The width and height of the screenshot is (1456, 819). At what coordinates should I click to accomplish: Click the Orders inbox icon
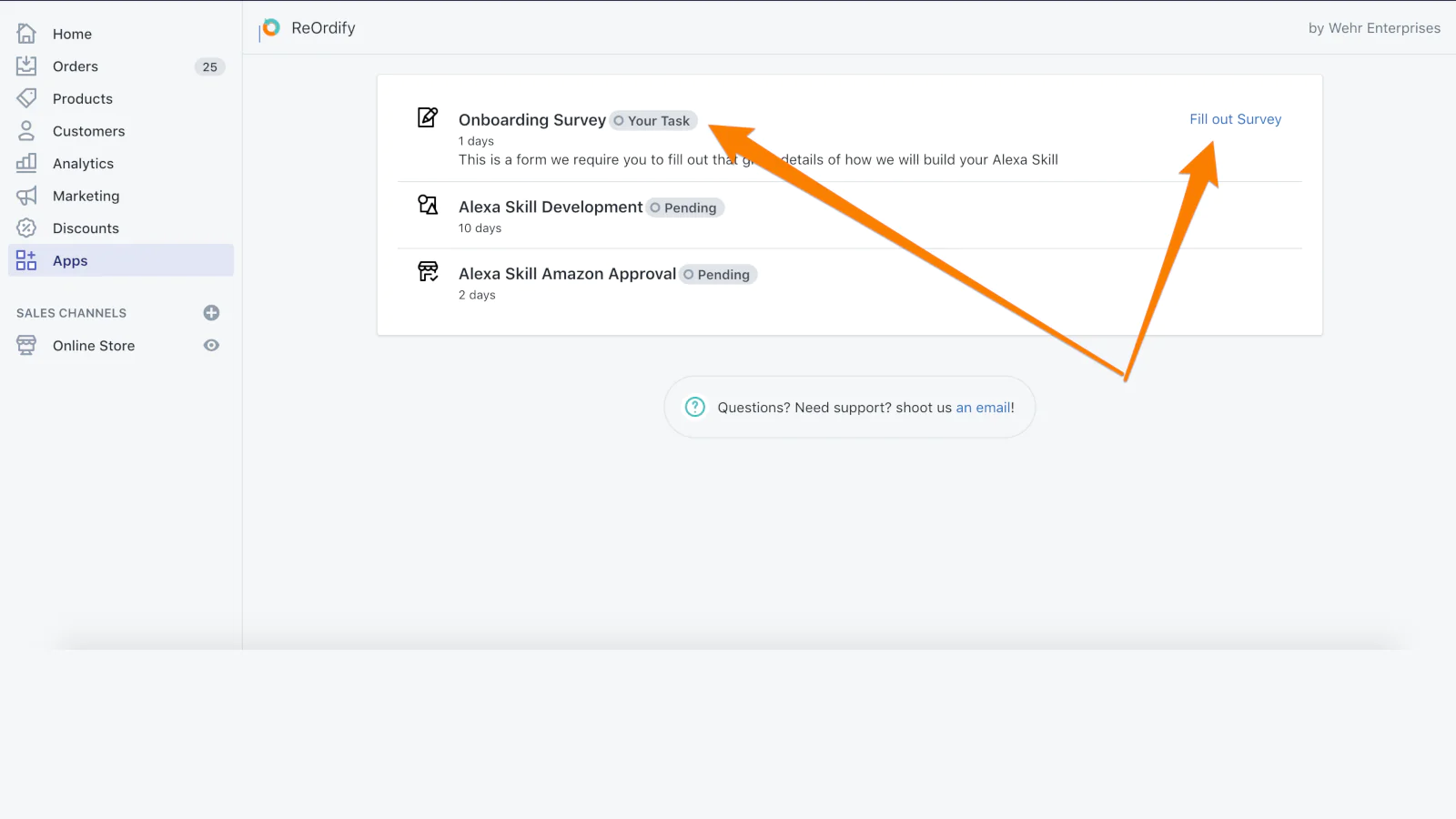pyautogui.click(x=26, y=66)
